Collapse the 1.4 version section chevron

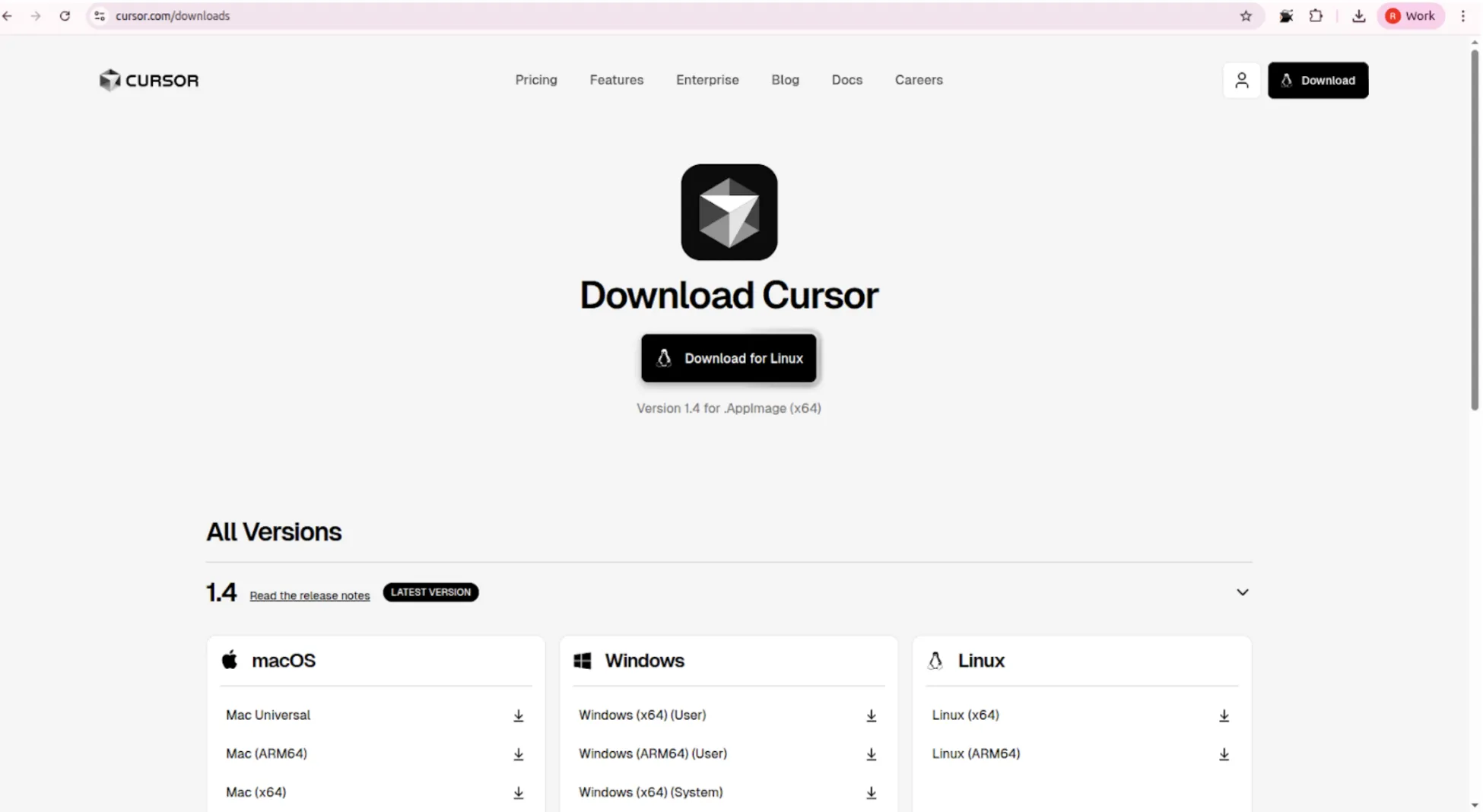click(x=1242, y=592)
